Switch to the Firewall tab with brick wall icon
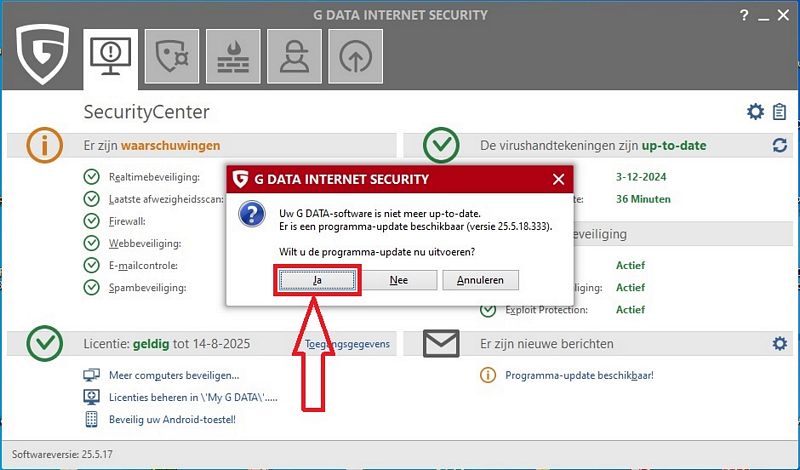Viewport: 800px width, 470px height. tap(233, 56)
